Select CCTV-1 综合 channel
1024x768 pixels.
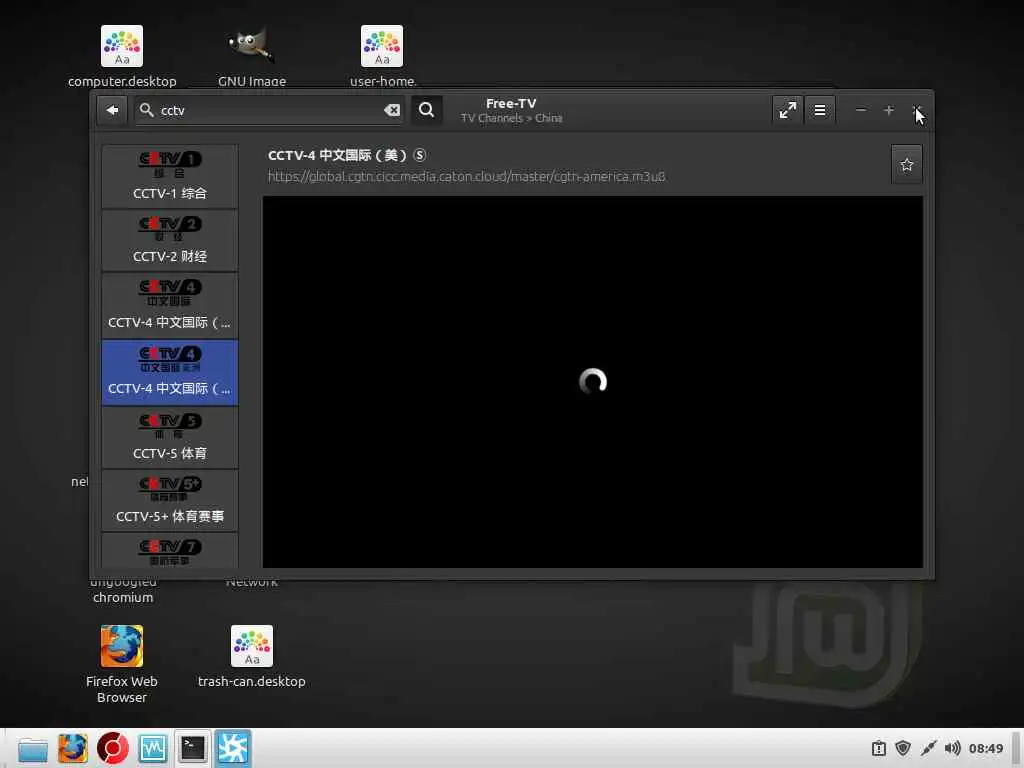(x=170, y=176)
